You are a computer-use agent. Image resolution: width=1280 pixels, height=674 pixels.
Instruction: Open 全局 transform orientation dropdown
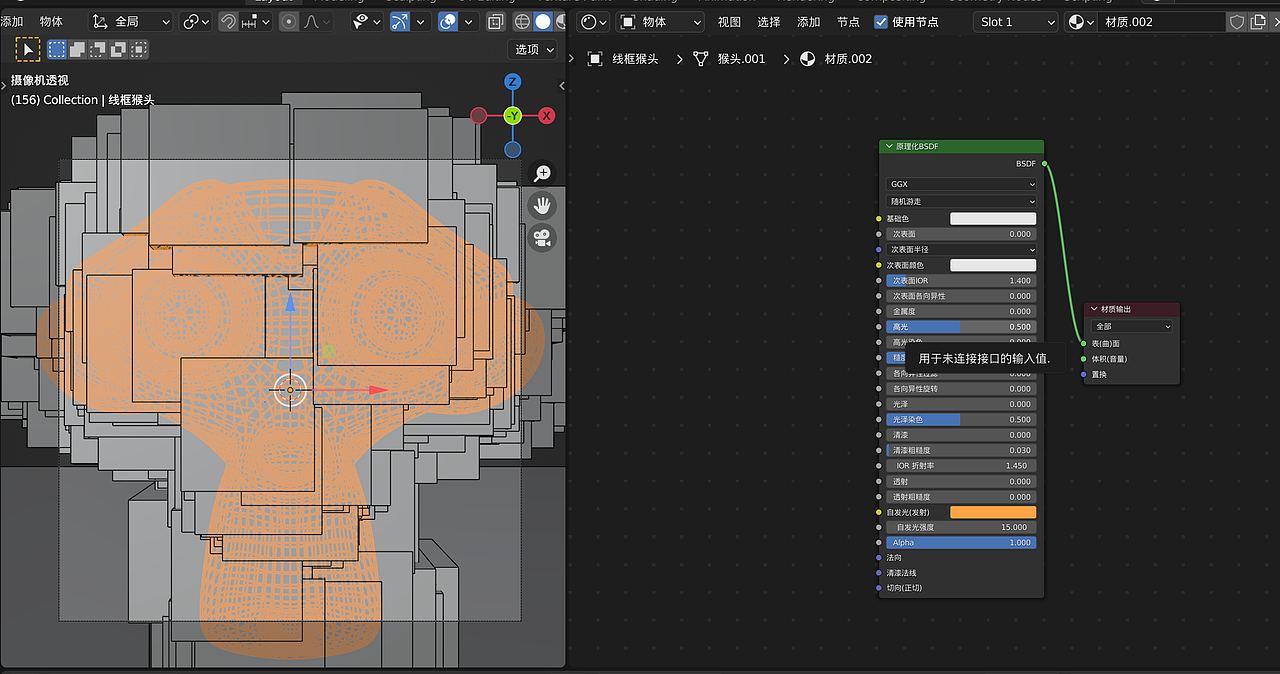[x=131, y=21]
